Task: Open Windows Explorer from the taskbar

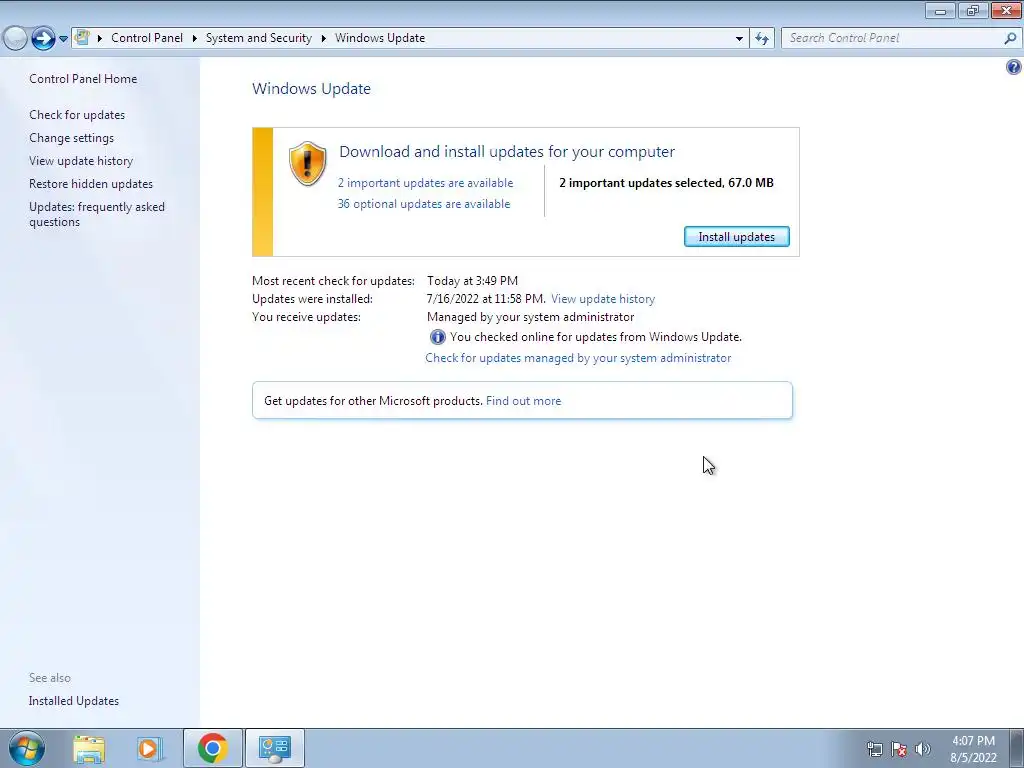Action: (x=89, y=748)
